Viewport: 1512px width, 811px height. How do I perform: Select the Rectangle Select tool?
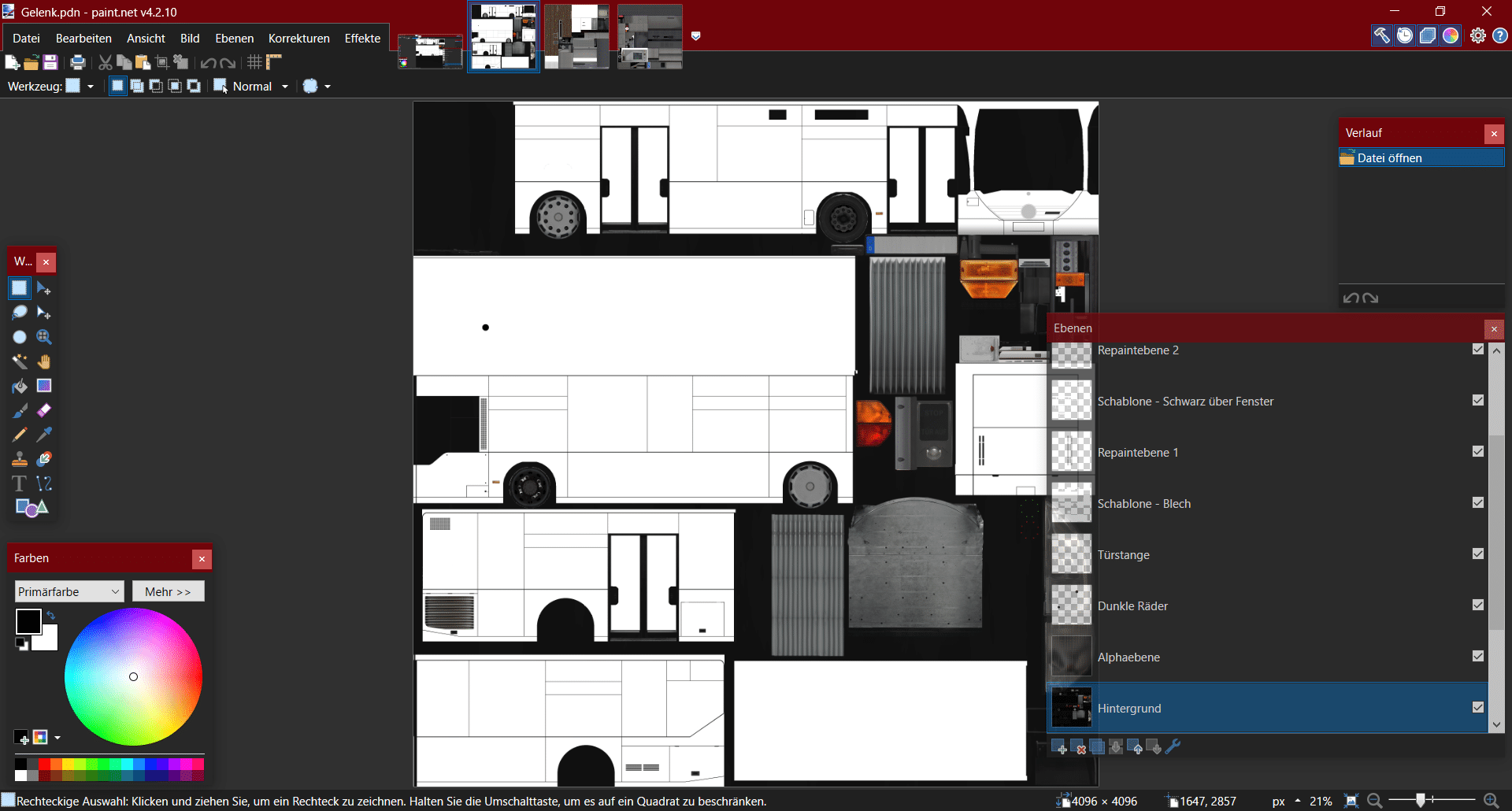coord(20,288)
